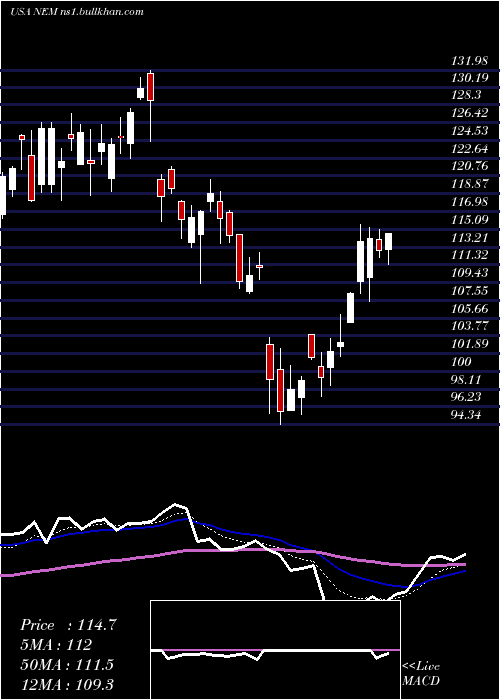Click the 116.98 price axis label

point(470,202)
